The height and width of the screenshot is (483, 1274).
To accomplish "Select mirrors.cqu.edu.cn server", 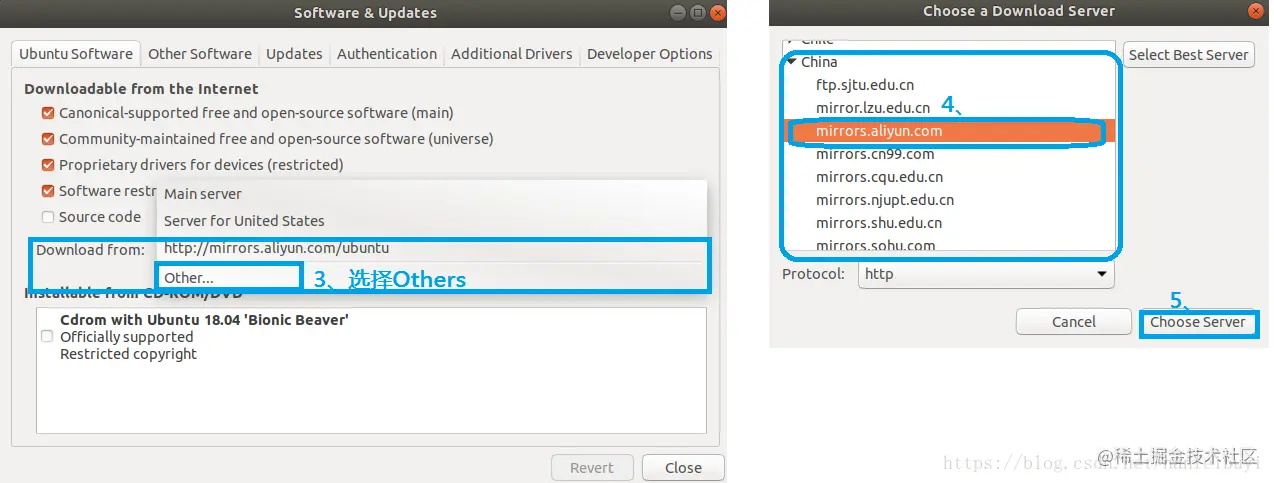I will [x=880, y=177].
